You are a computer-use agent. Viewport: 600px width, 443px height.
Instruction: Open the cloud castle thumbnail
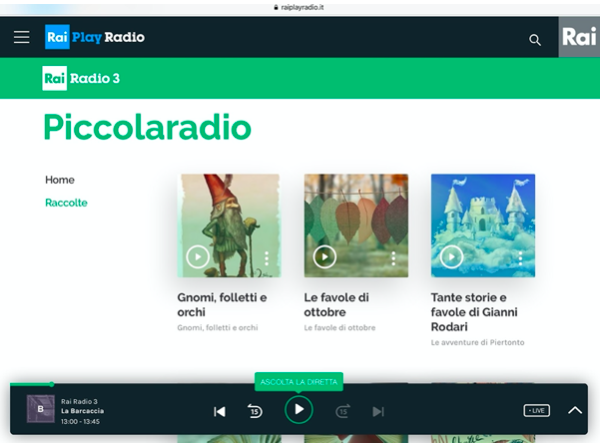[483, 226]
